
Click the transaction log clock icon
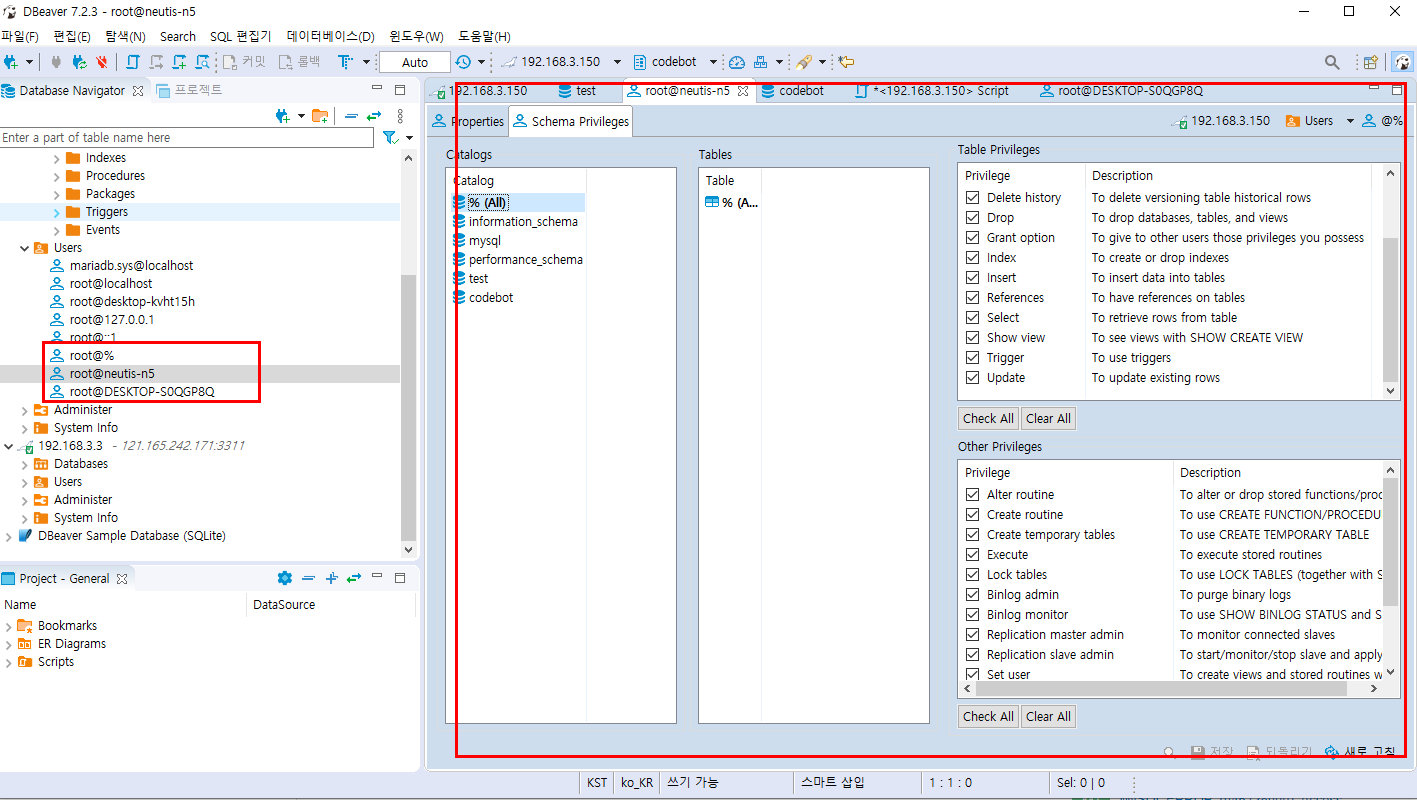463,62
